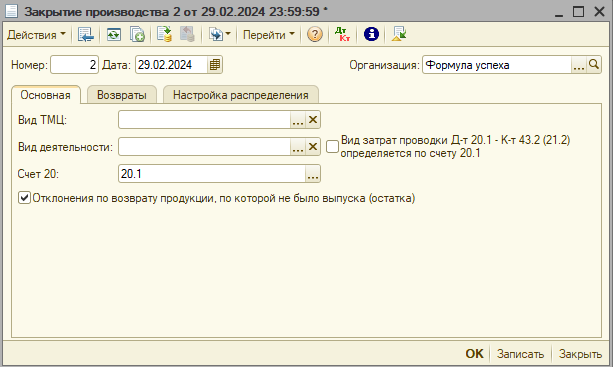
Task: Open the create-based-on dropdown icon
Action: 219,35
